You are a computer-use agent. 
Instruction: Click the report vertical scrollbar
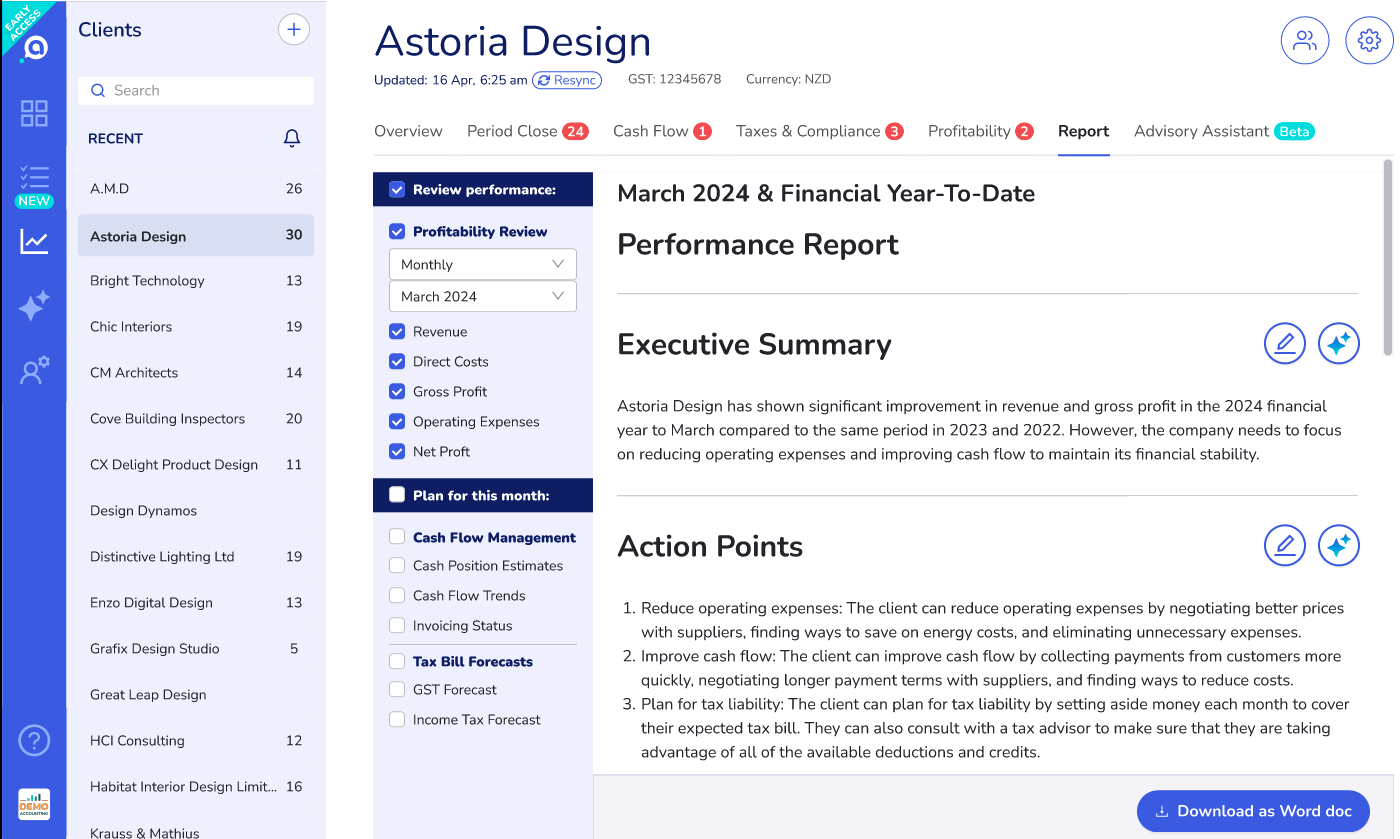(x=1387, y=257)
